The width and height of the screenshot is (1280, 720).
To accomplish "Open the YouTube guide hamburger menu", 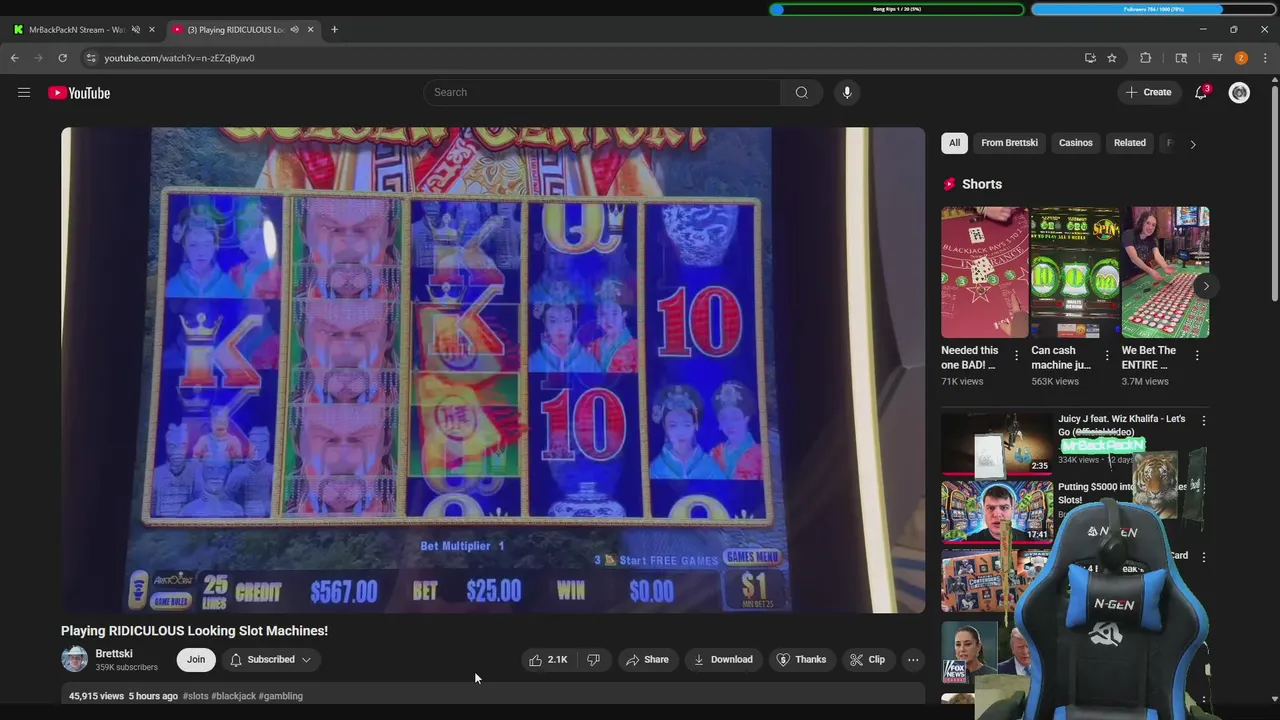I will (x=24, y=93).
